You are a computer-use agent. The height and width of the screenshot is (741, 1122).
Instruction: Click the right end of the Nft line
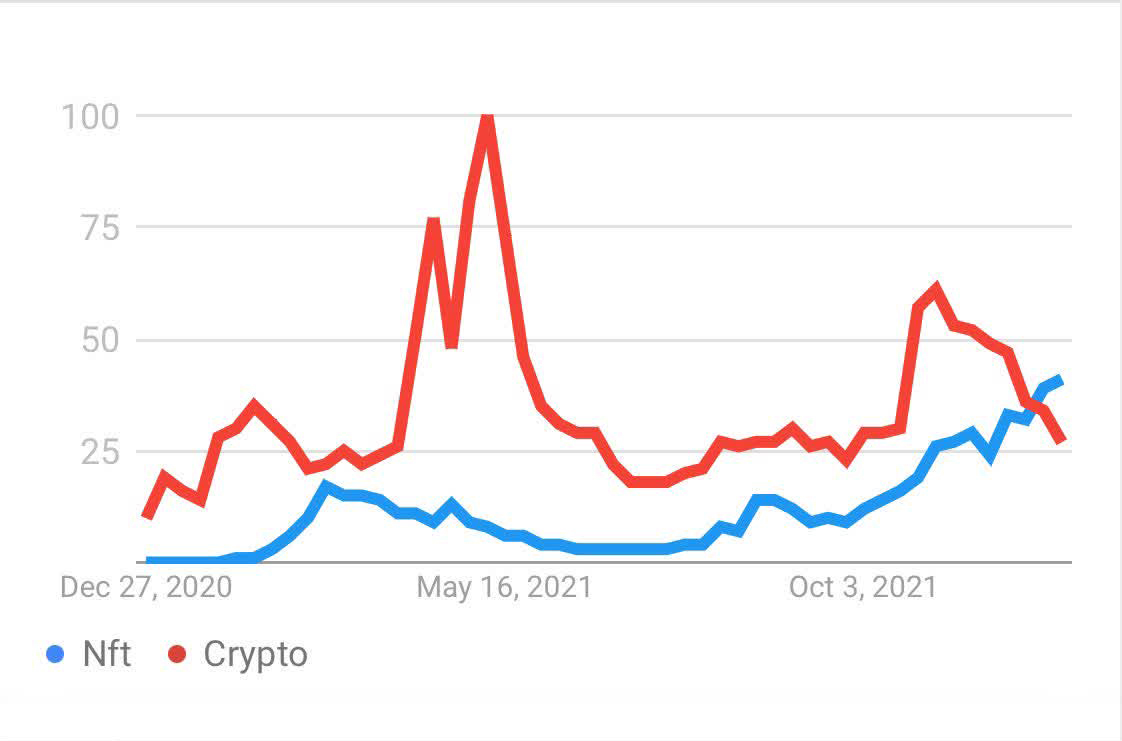[1060, 380]
